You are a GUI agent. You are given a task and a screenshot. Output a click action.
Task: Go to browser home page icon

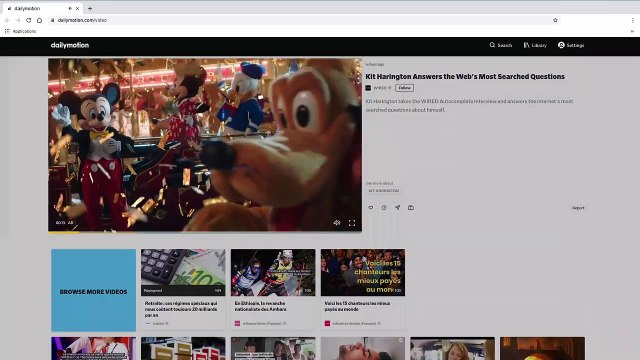pyautogui.click(x=39, y=20)
